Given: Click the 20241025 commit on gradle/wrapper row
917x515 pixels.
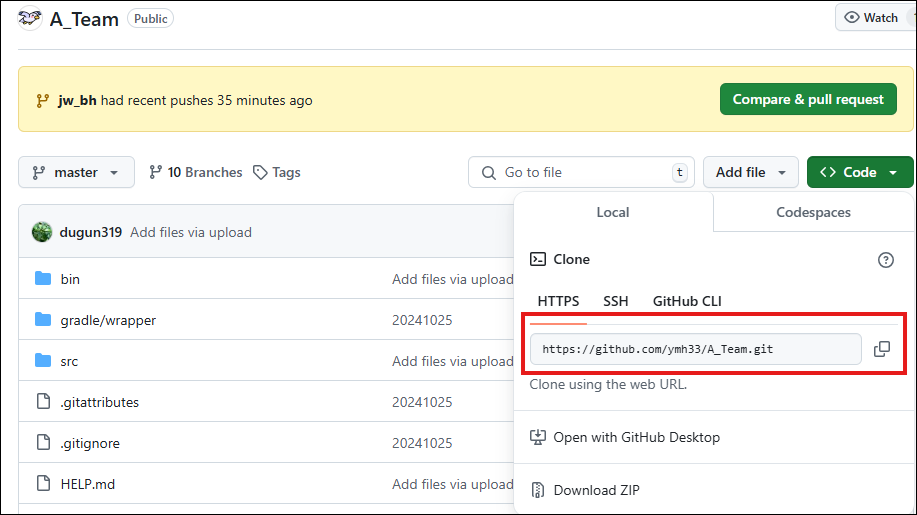Looking at the screenshot, I should 422,320.
